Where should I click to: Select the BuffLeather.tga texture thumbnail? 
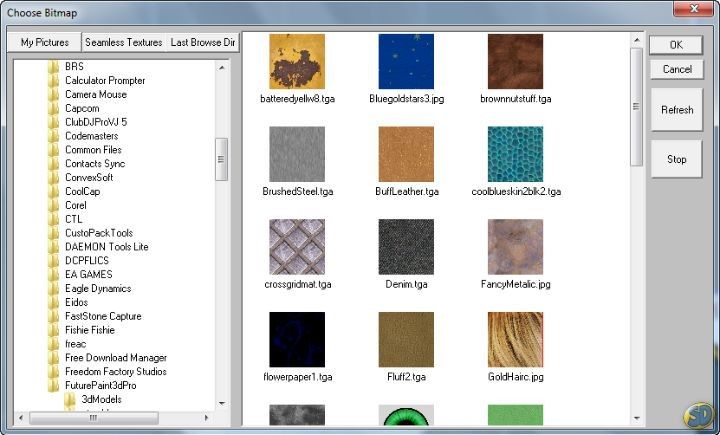coord(406,154)
